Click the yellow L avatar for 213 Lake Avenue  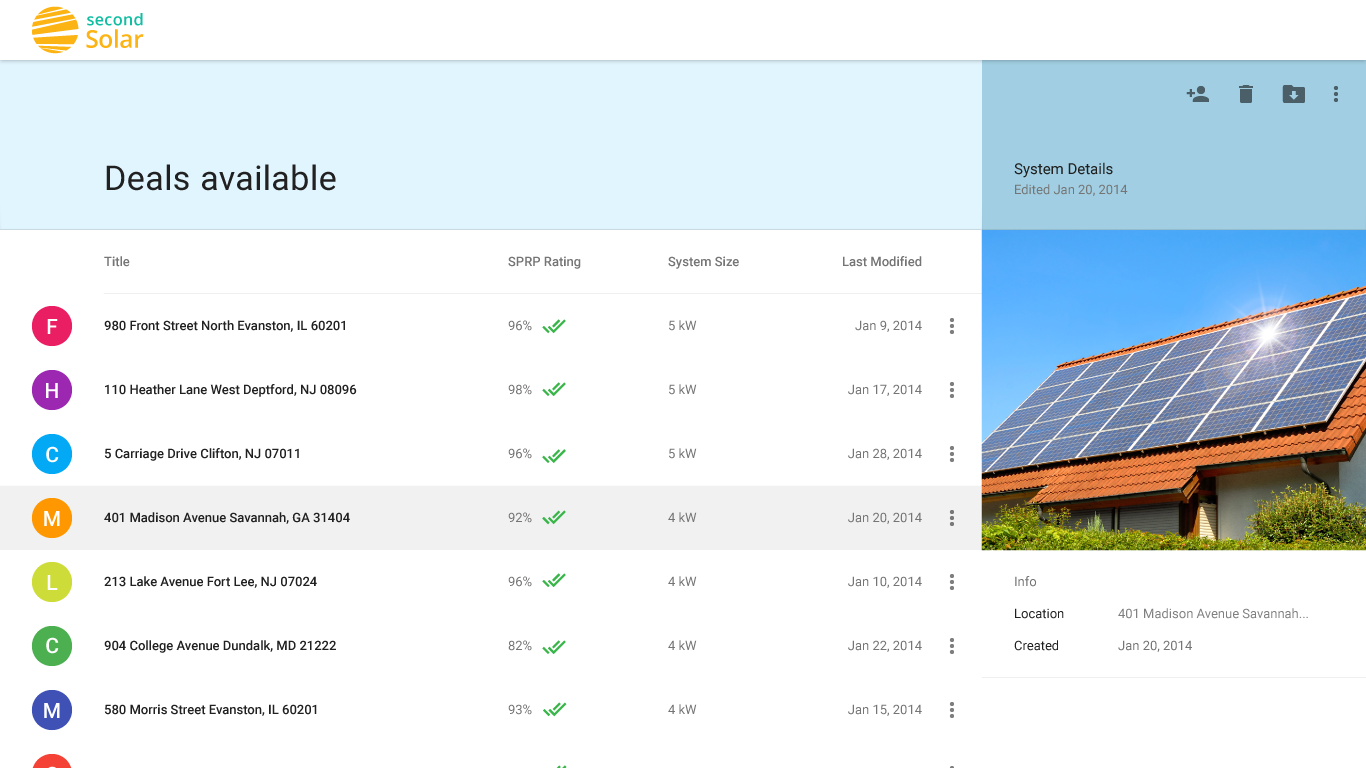tap(52, 581)
